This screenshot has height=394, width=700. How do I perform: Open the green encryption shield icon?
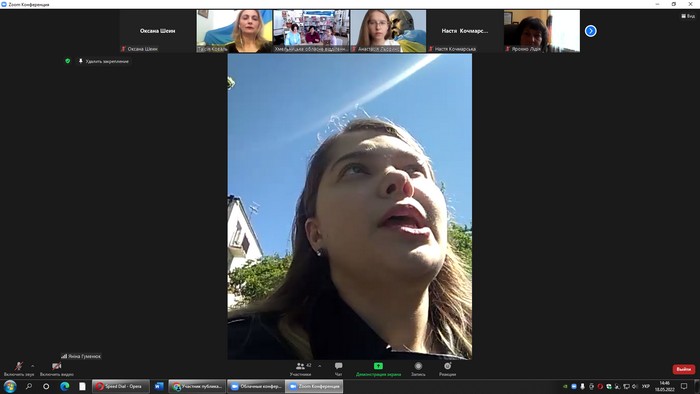pyautogui.click(x=68, y=61)
